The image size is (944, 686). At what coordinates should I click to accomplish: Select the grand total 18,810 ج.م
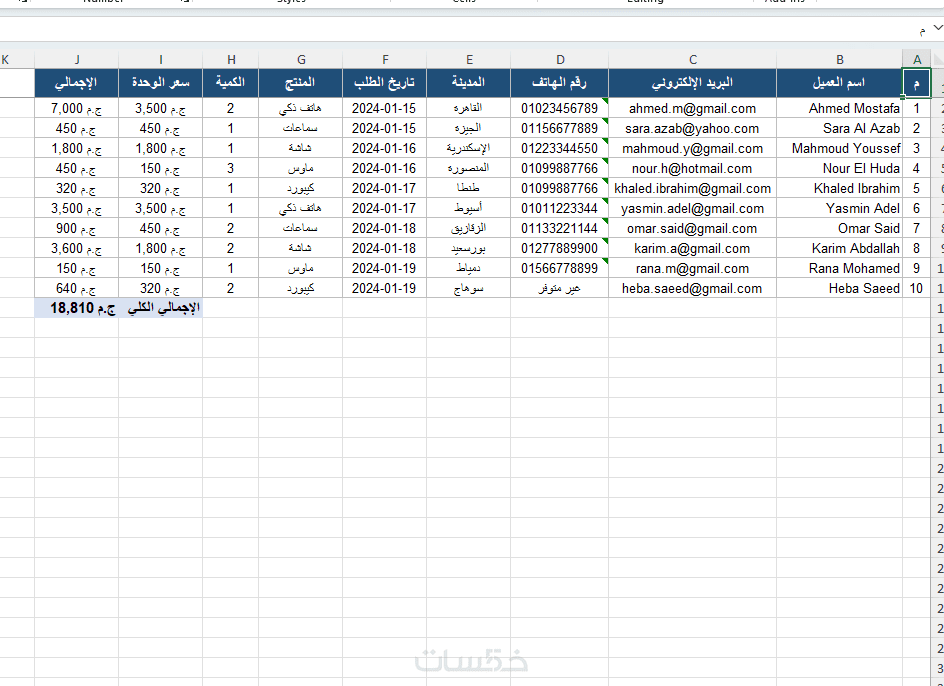76,308
